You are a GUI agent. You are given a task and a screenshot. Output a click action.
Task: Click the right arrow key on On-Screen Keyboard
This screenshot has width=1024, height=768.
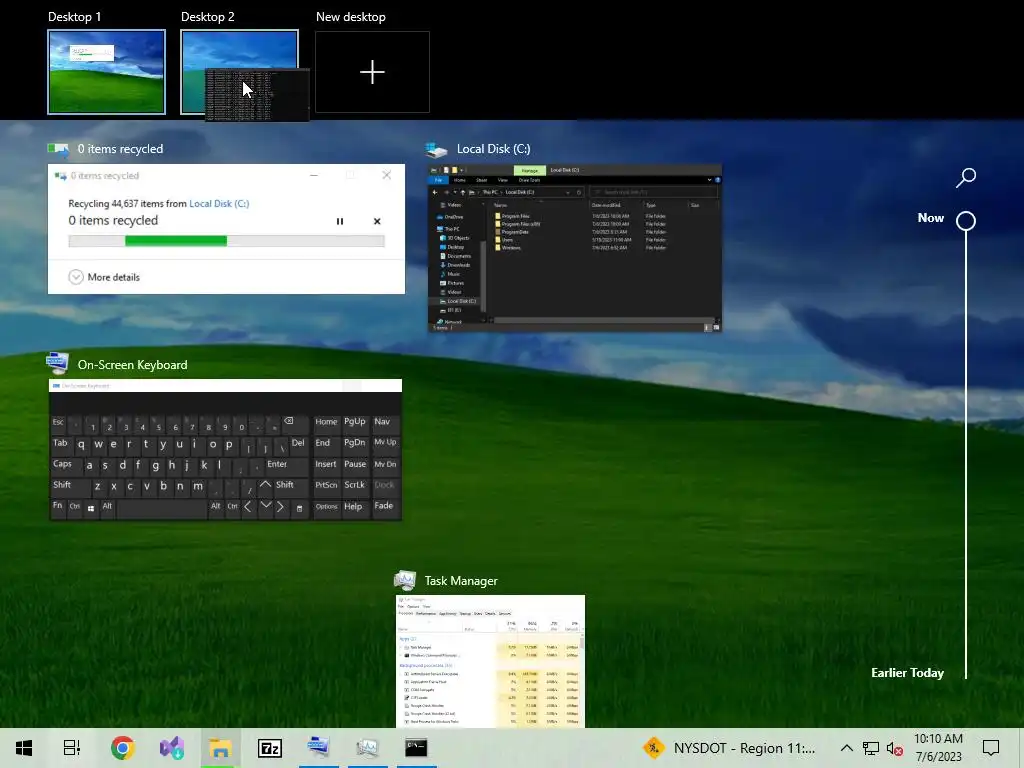coord(281,507)
